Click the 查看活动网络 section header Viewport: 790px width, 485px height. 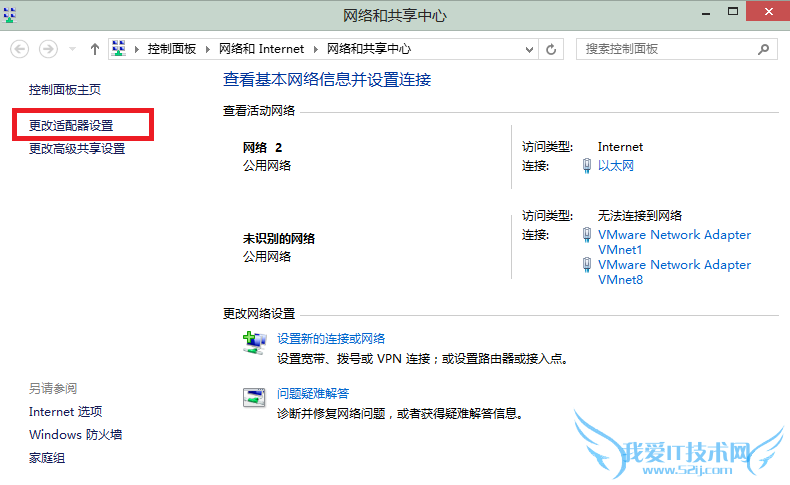pos(259,111)
